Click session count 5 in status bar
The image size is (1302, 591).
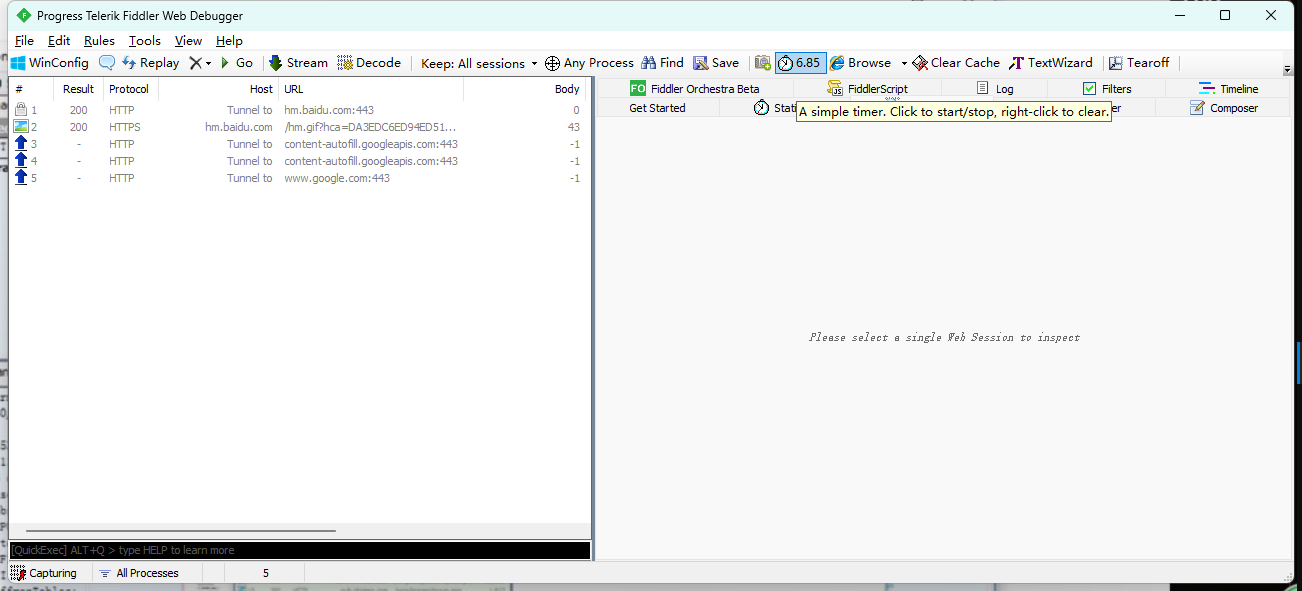tap(265, 573)
